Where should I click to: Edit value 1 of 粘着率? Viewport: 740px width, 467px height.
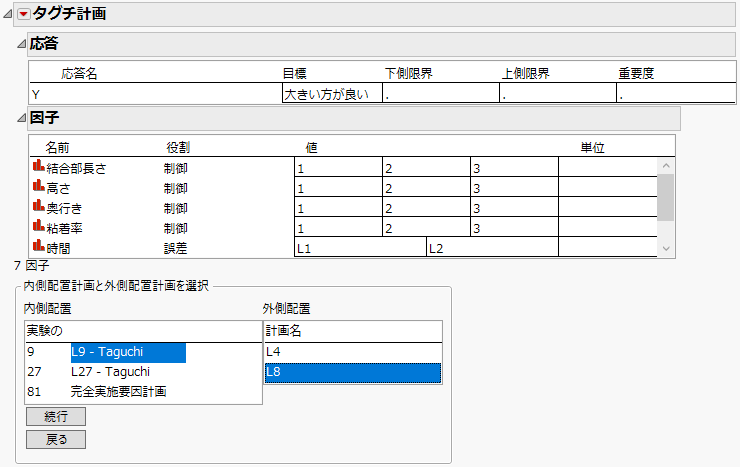(338, 227)
